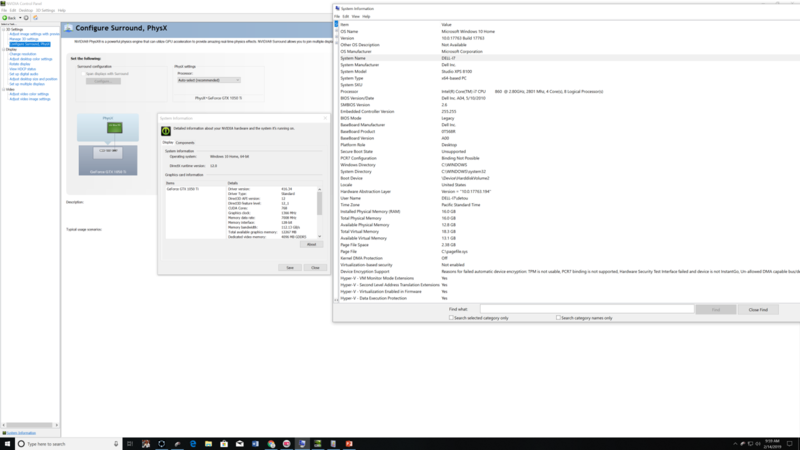The height and width of the screenshot is (450, 800).
Task: Click the System Information link at bottom-left
Action: [x=21, y=433]
